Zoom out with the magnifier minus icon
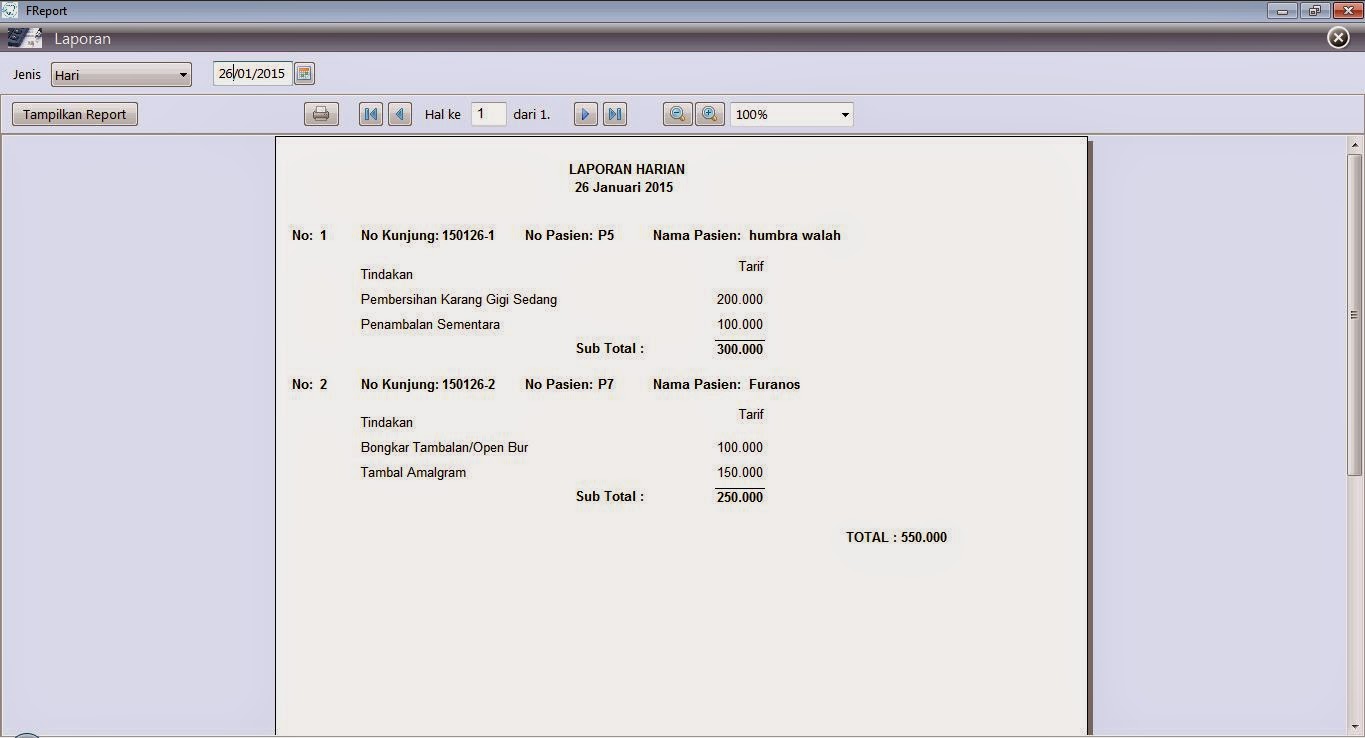Image resolution: width=1365 pixels, height=738 pixels. point(677,113)
